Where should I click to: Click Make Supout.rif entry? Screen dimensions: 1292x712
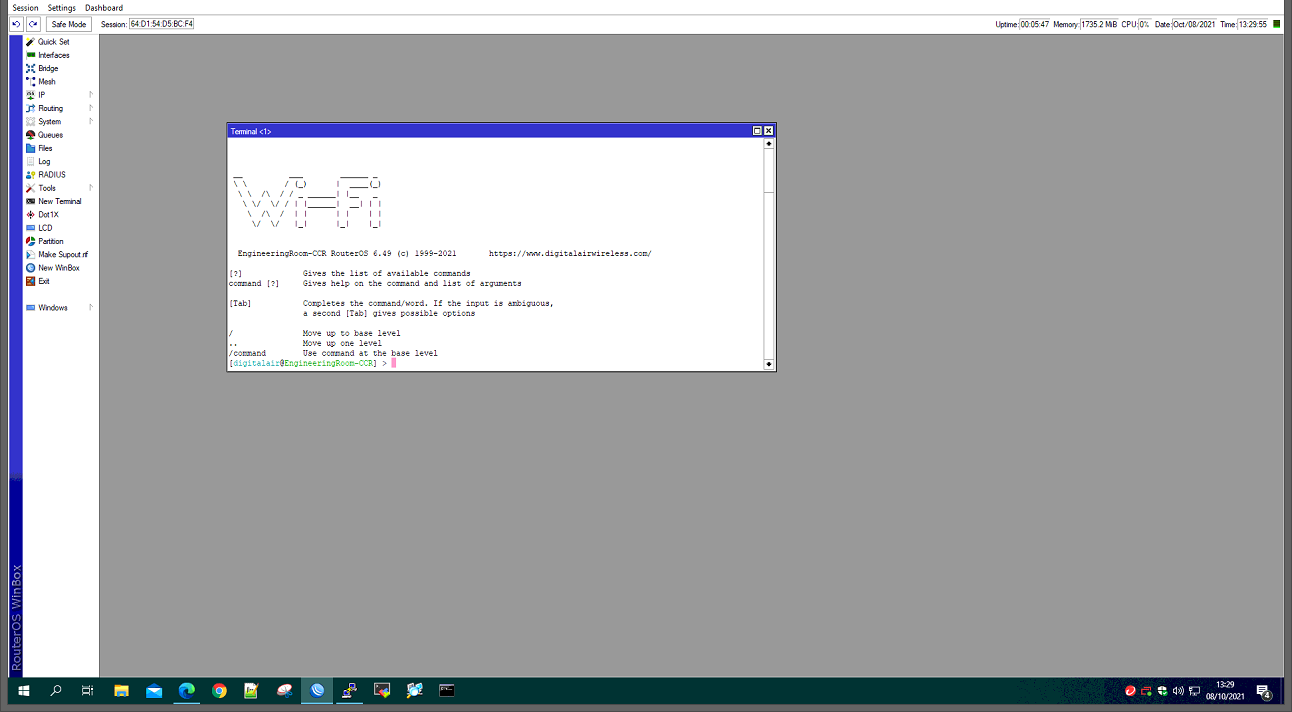pos(62,255)
